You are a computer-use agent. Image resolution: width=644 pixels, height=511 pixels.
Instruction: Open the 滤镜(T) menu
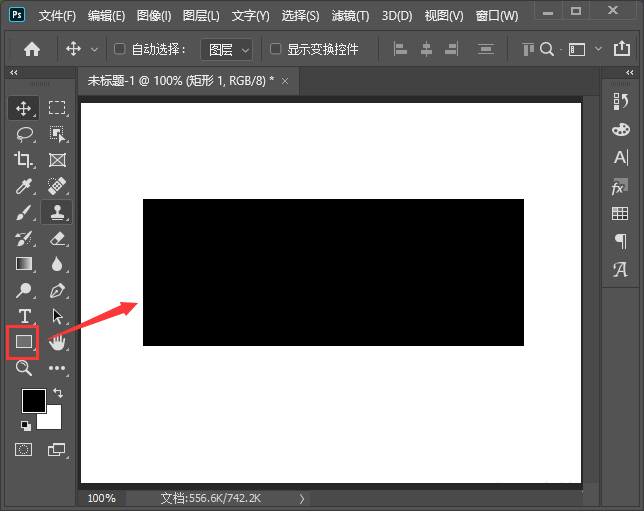tap(348, 16)
